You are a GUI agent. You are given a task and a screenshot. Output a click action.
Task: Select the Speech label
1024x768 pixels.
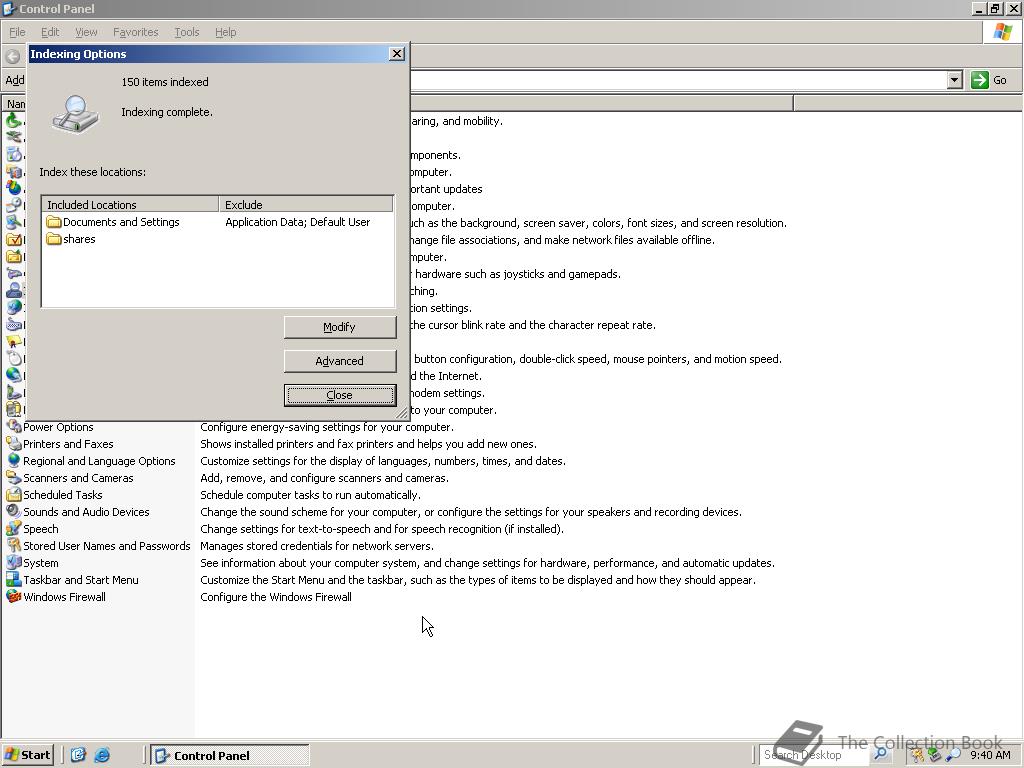pos(40,529)
